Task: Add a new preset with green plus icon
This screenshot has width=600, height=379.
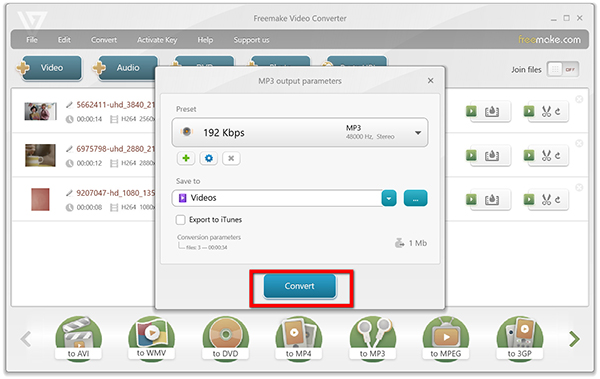Action: [x=186, y=158]
